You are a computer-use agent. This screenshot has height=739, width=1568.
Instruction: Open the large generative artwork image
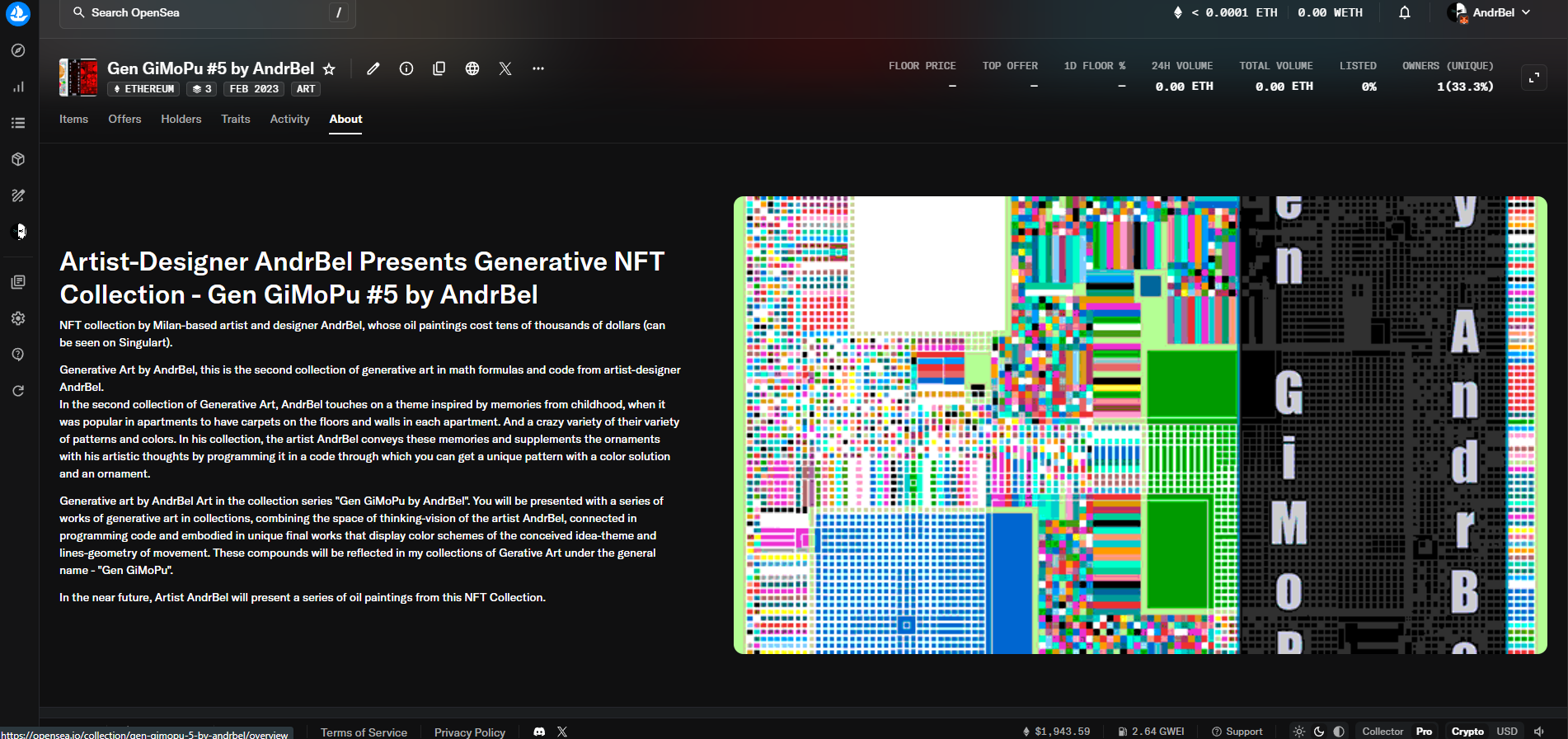pos(1140,425)
